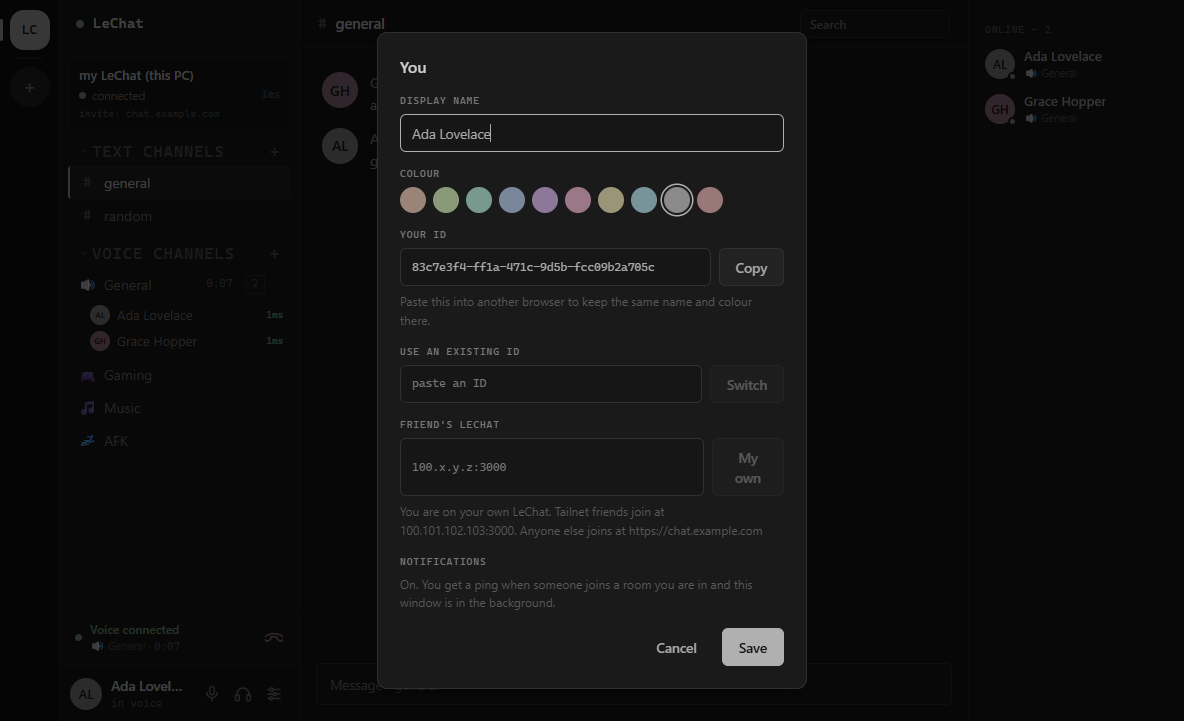This screenshot has height=721, width=1184.
Task: Join the Gaming voice channel
Action: click(180, 375)
